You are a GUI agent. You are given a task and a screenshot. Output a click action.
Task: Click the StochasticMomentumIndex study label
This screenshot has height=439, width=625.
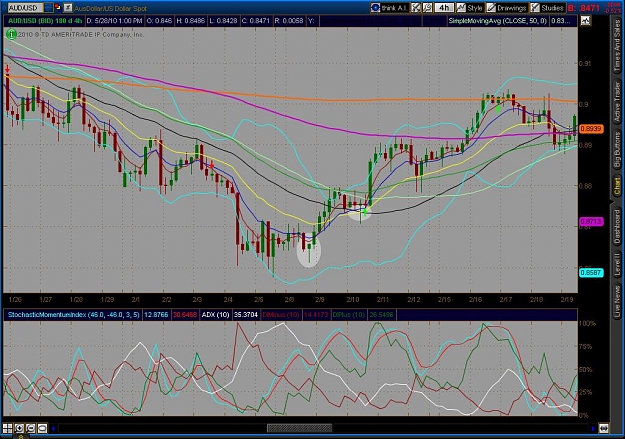[x=73, y=315]
